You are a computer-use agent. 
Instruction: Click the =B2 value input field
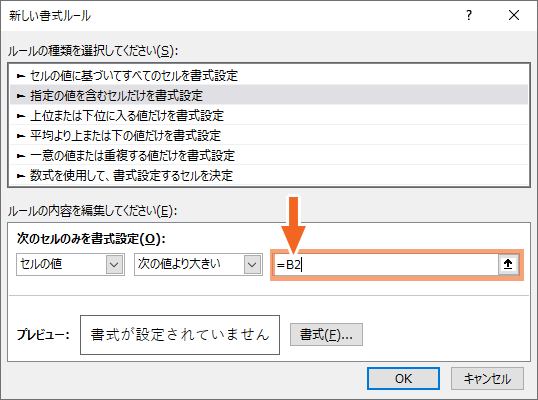click(386, 264)
